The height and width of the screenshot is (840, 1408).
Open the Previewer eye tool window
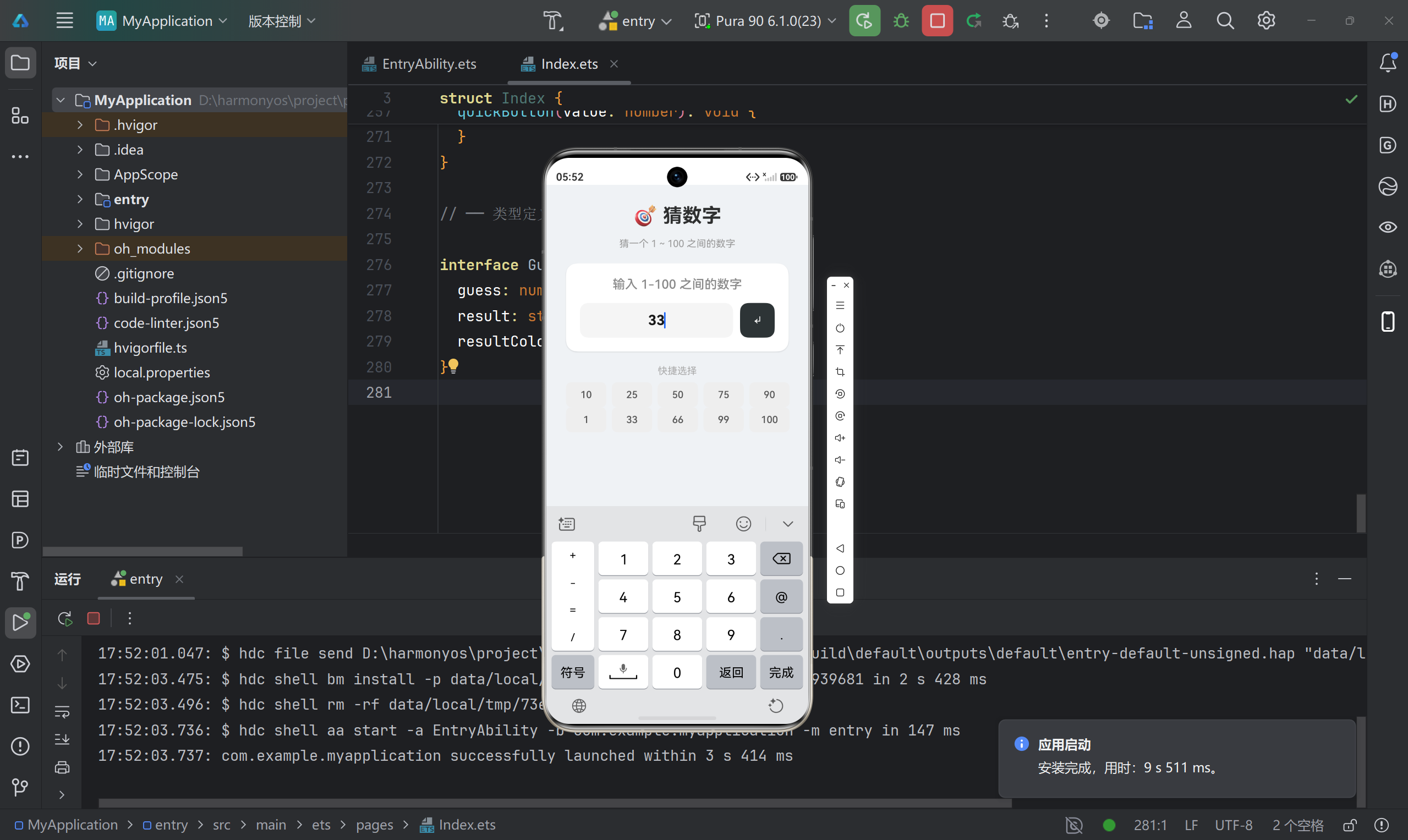pyautogui.click(x=1388, y=228)
